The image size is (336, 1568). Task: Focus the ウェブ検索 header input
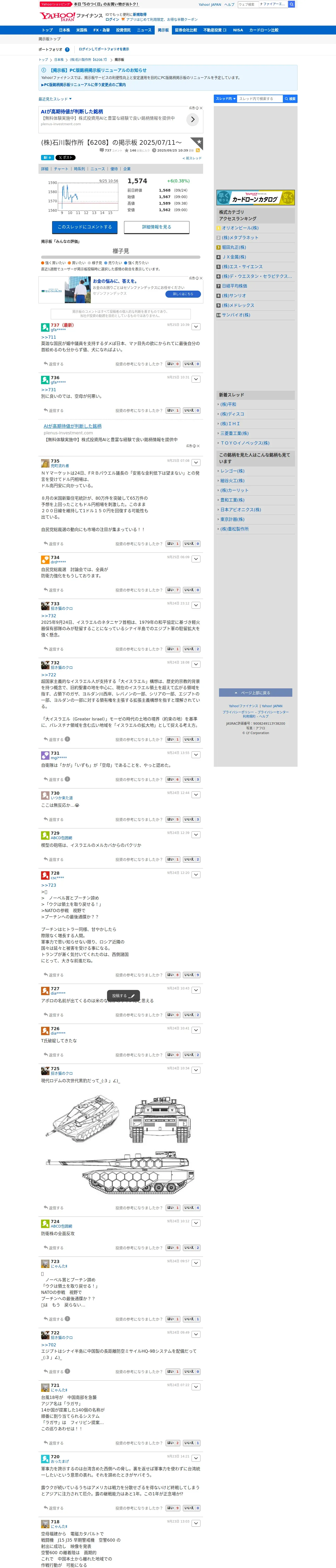(248, 4)
